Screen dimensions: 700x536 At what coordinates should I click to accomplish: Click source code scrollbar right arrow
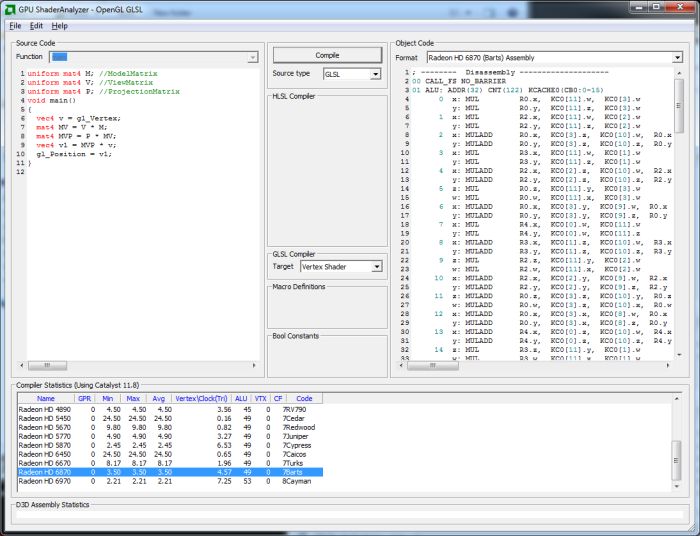tap(254, 366)
